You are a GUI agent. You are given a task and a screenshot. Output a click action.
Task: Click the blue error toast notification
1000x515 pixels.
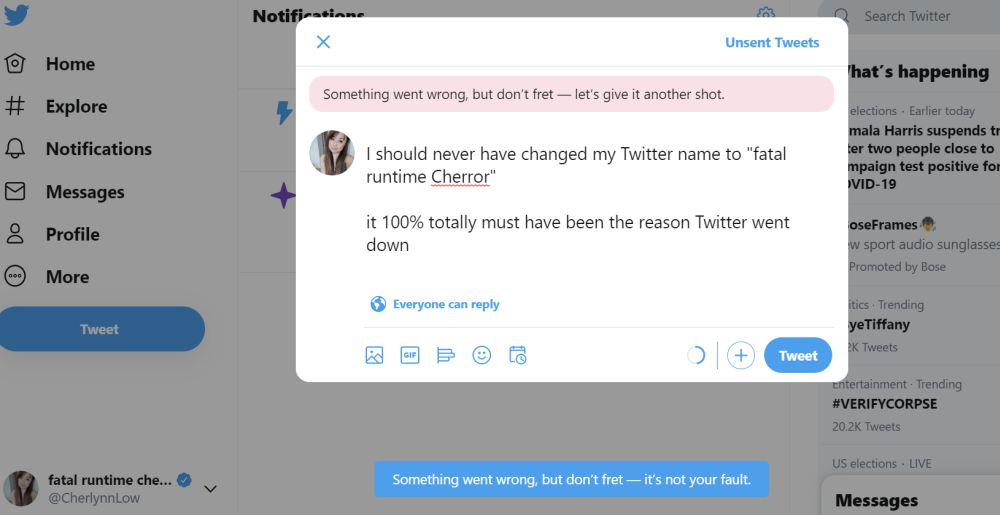[571, 479]
